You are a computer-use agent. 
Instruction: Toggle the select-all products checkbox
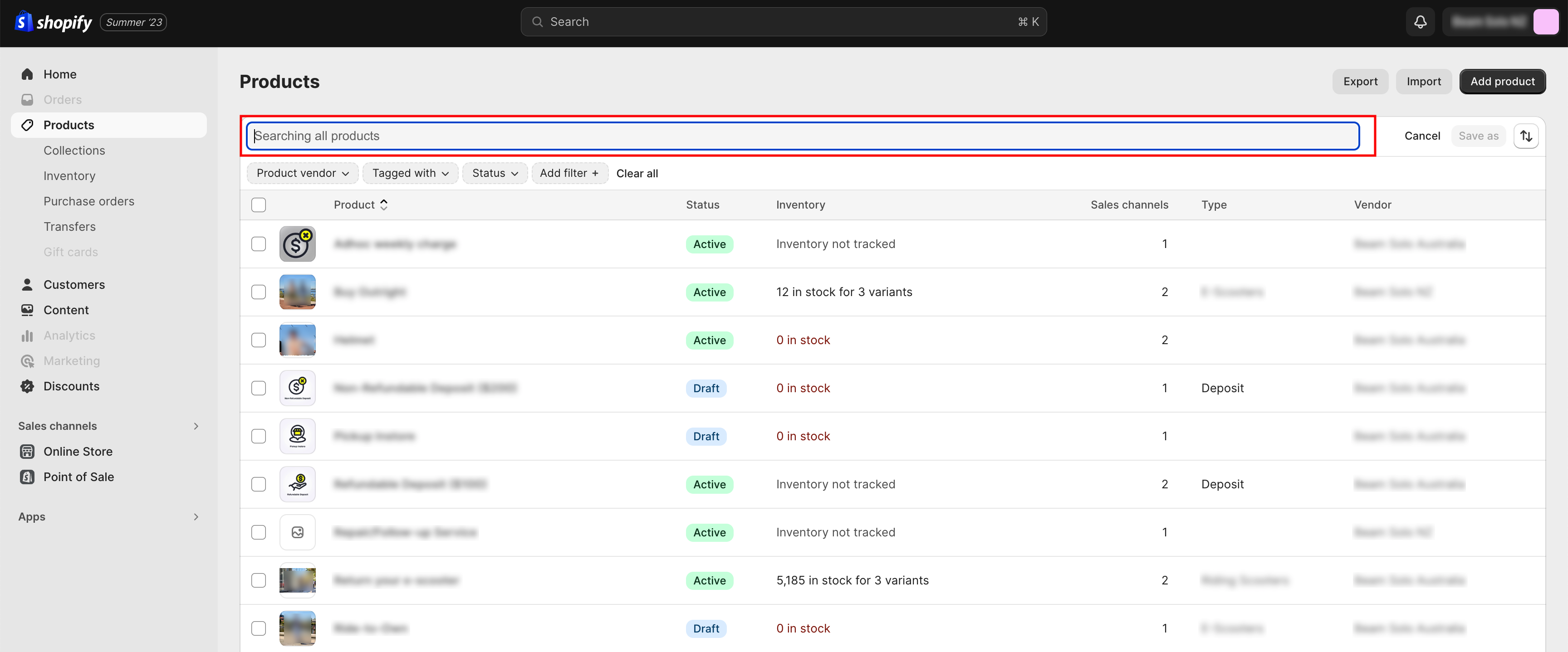coord(259,205)
